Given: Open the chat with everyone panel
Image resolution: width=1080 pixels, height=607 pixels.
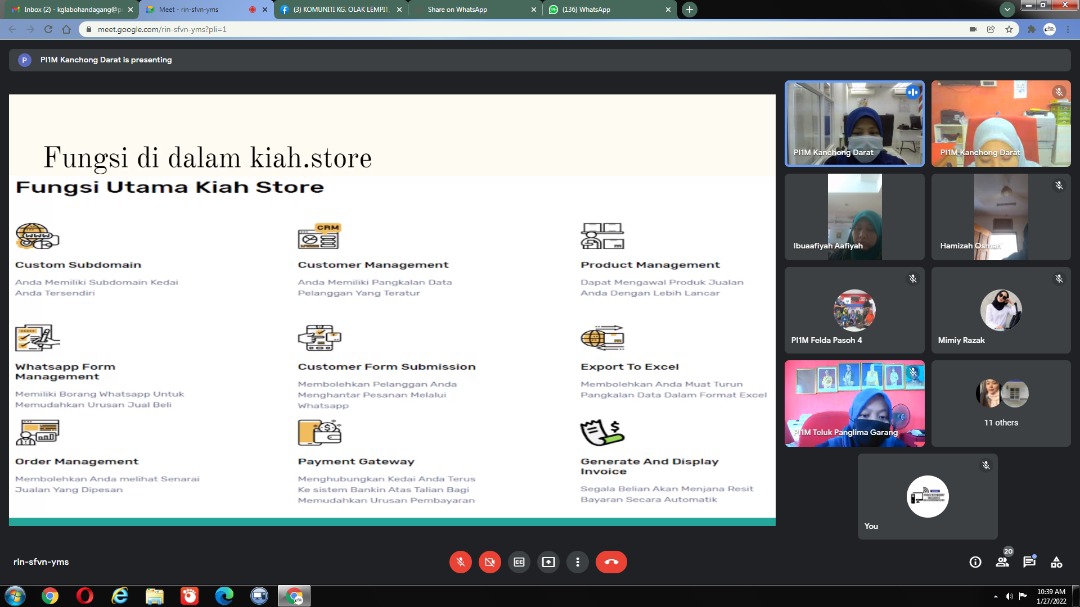Looking at the screenshot, I should [x=1029, y=562].
